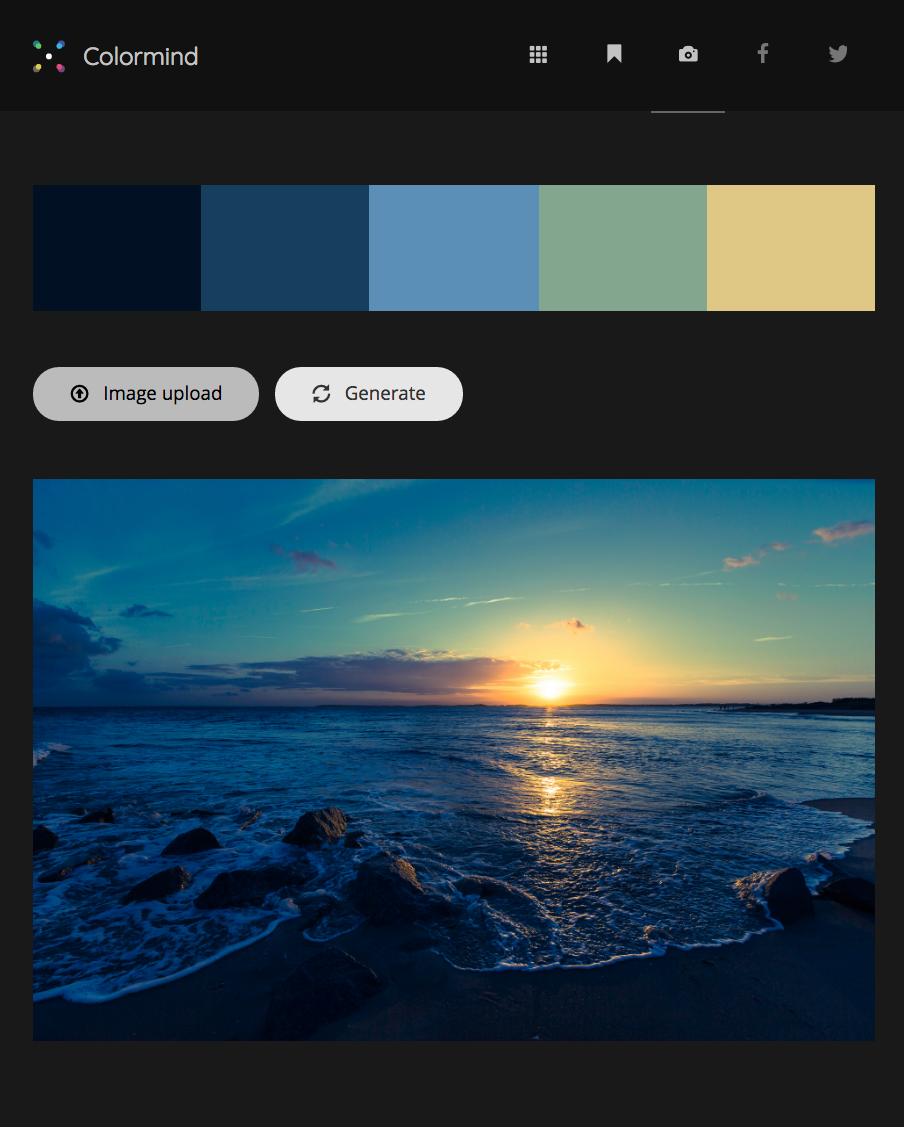Click the pink clouds in photo's top right
Viewport: 904px width, 1127px height.
click(x=842, y=531)
